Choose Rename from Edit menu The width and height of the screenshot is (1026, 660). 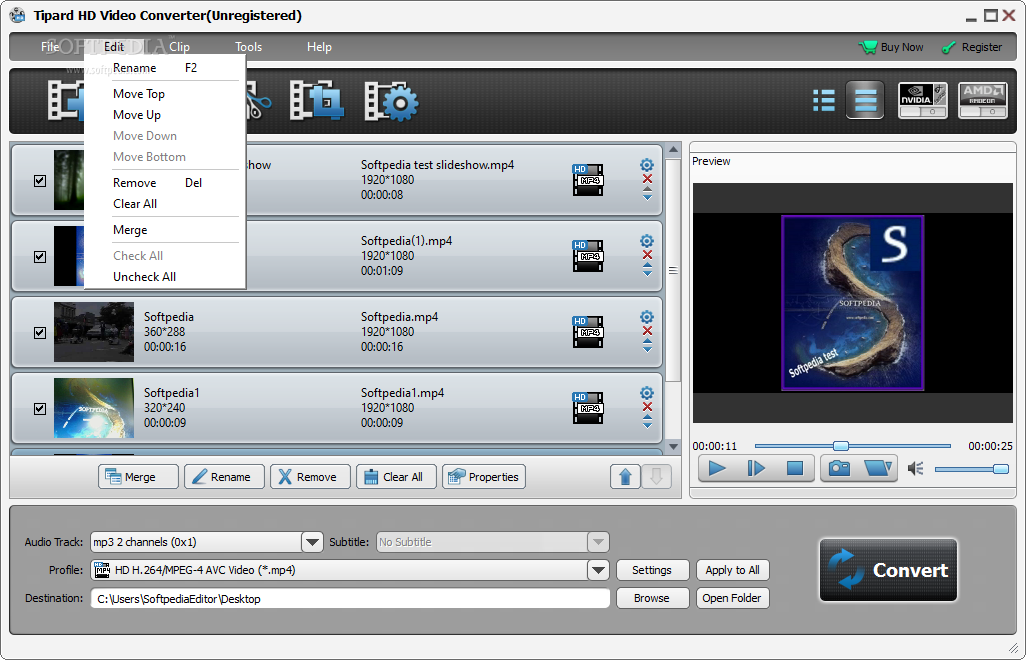165,68
